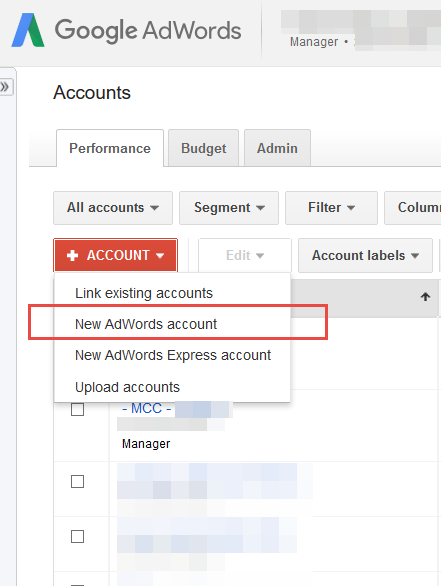Open the All accounts dropdown

113,208
